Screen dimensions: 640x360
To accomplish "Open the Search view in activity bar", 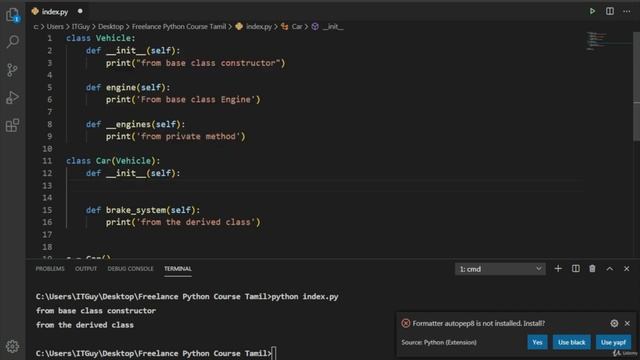I will [13, 42].
